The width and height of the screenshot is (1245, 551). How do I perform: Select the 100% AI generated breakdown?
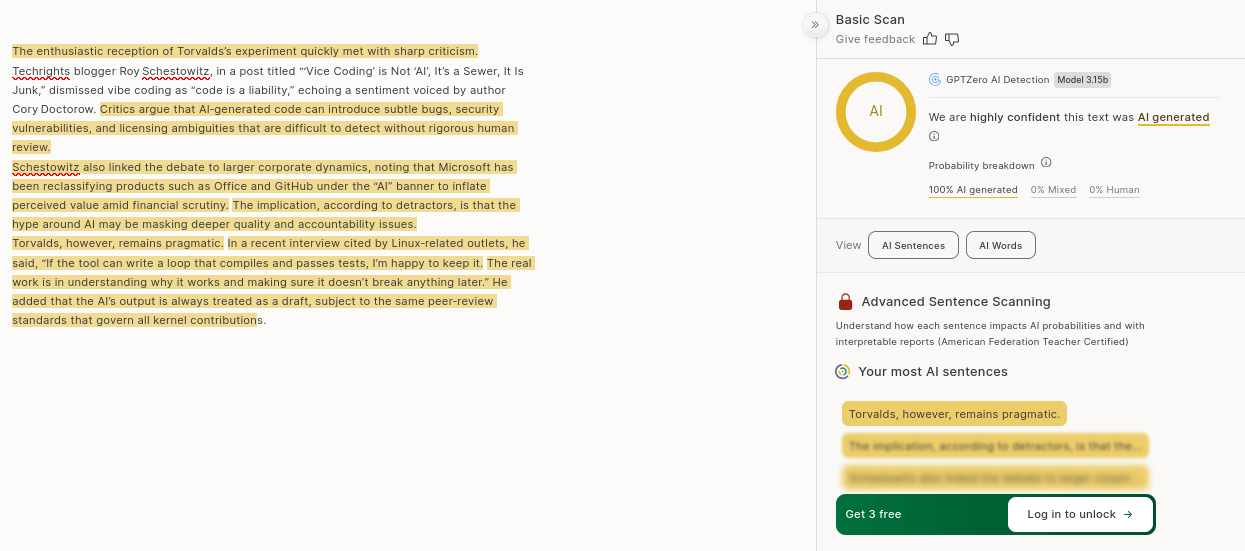(973, 190)
